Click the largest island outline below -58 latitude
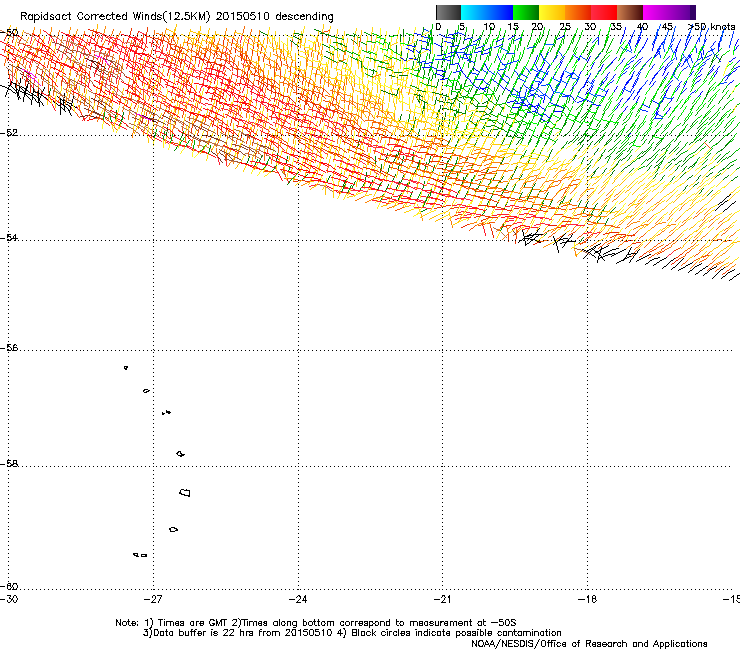This screenshot has width=740, height=650. click(185, 492)
